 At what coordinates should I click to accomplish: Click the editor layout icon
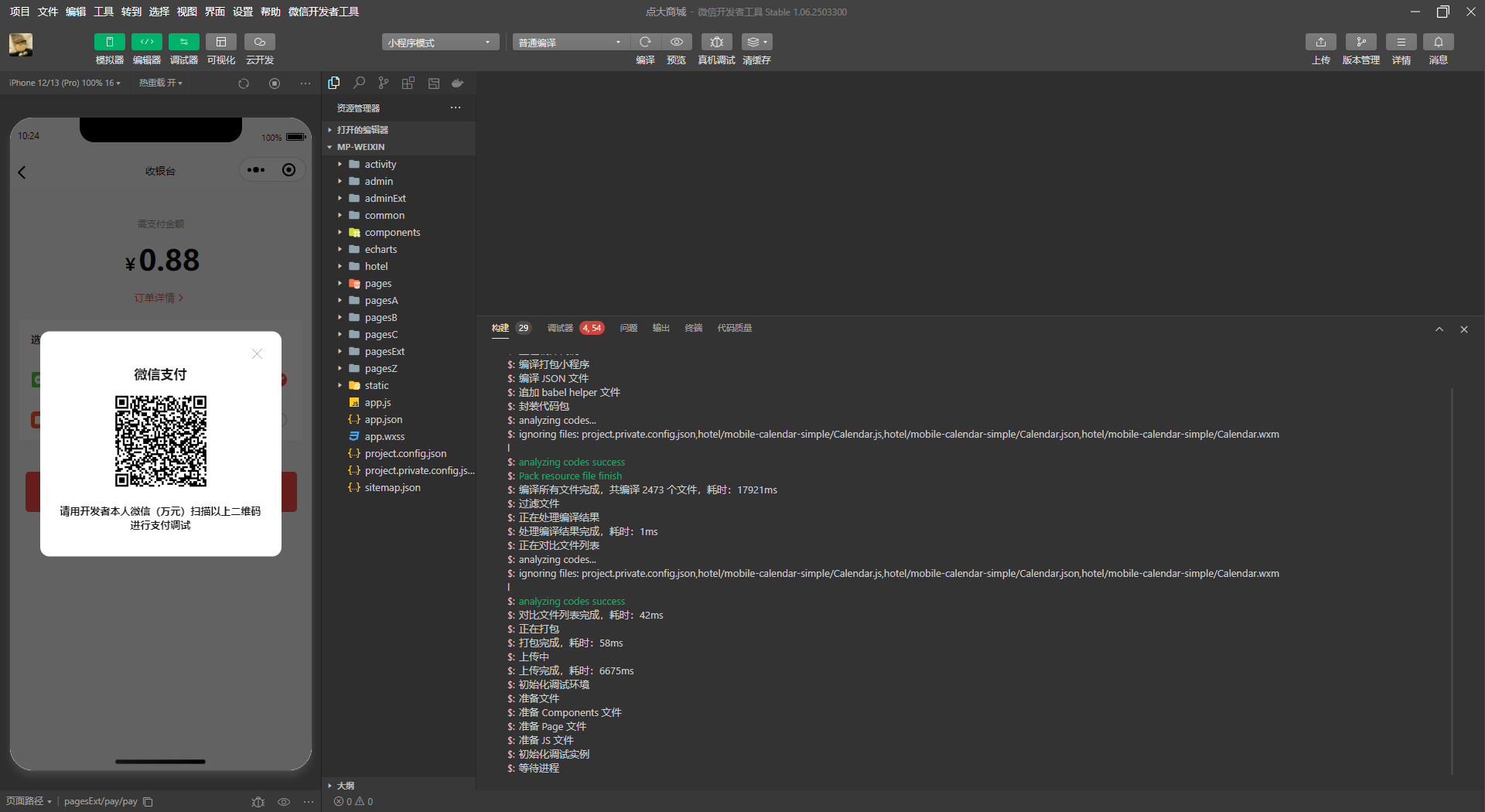pyautogui.click(x=434, y=83)
